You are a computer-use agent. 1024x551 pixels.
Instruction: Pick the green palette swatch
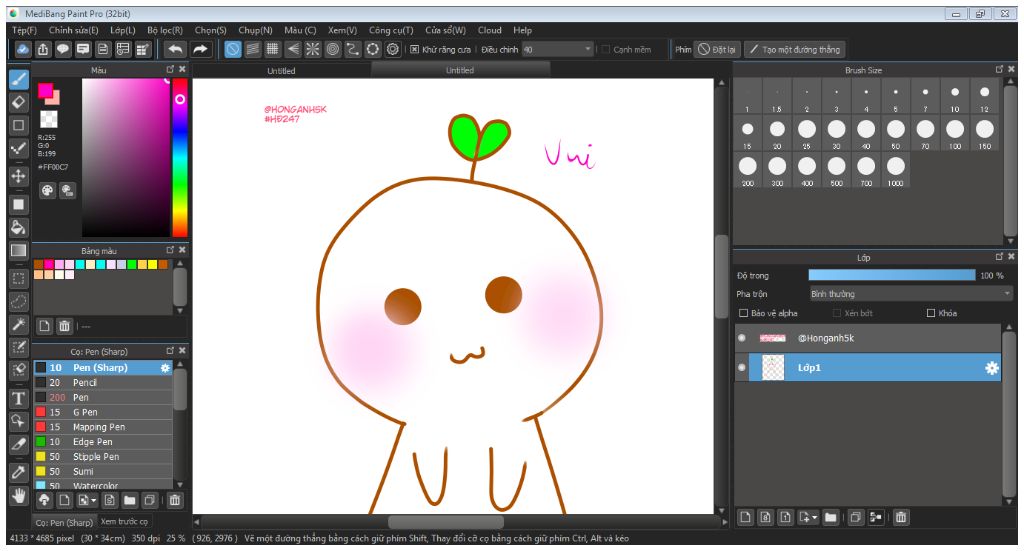[132, 264]
